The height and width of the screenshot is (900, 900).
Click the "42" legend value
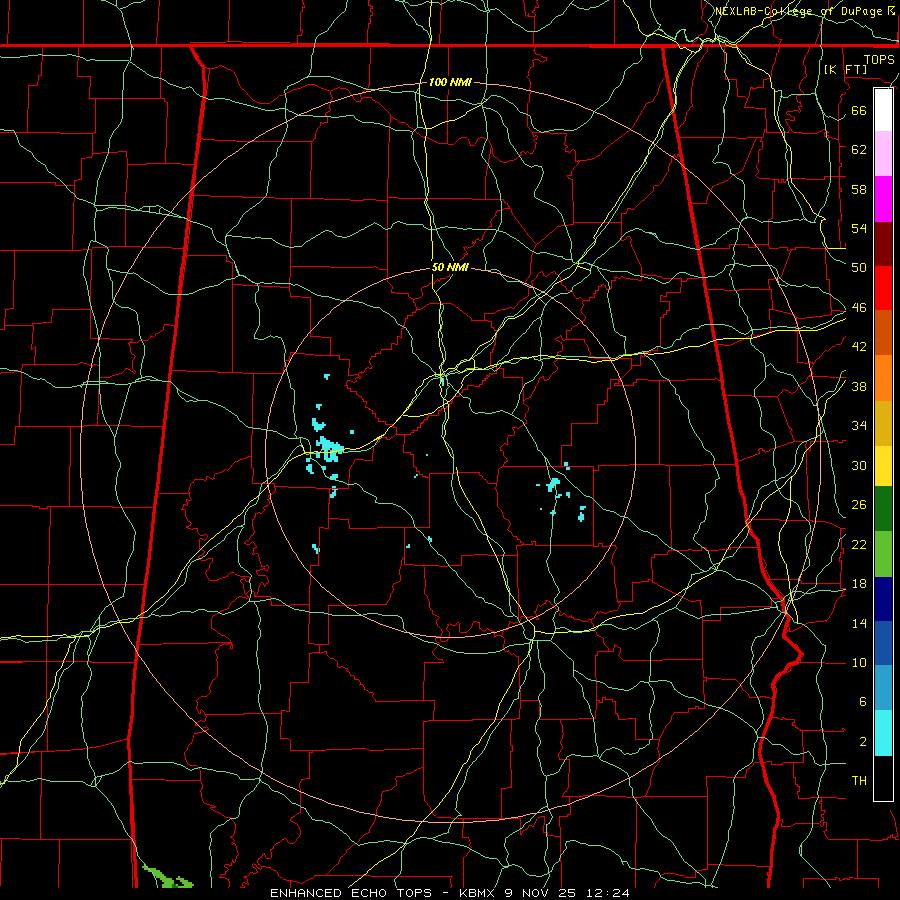pyautogui.click(x=859, y=347)
